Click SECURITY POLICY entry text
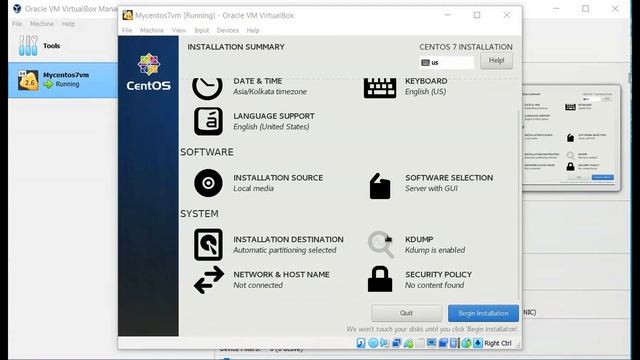The width and height of the screenshot is (640, 360). (438, 280)
